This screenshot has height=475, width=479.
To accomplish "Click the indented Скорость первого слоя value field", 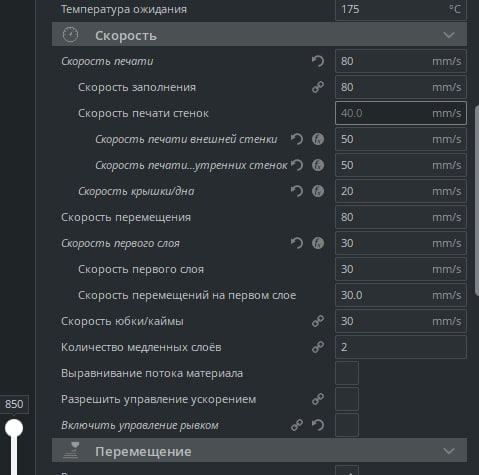I will tap(401, 269).
